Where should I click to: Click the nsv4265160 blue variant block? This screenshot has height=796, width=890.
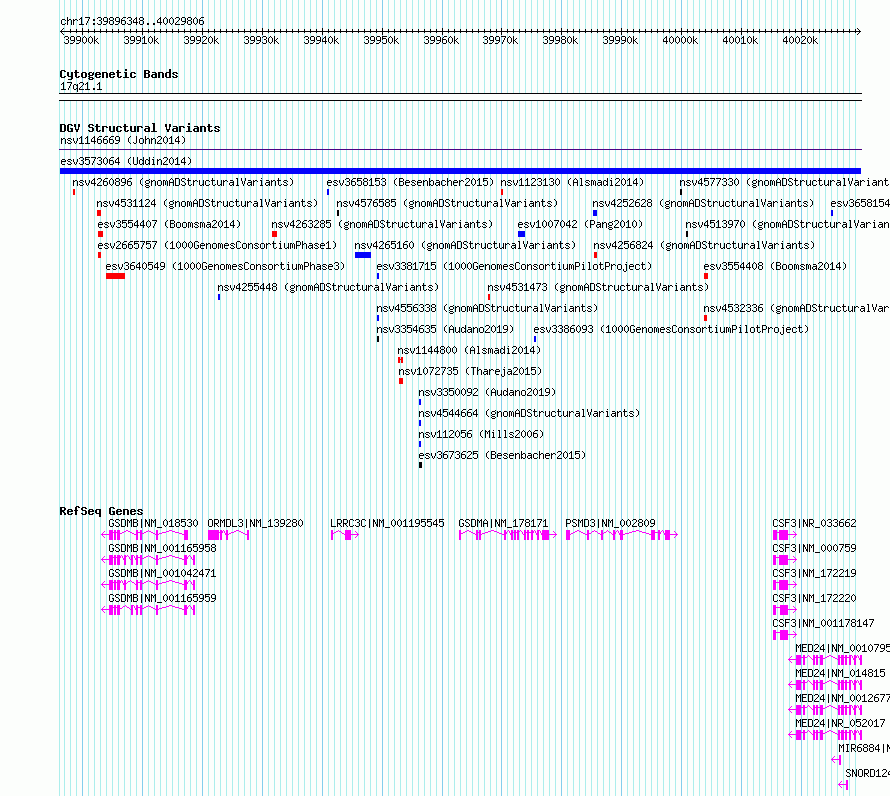(363, 255)
